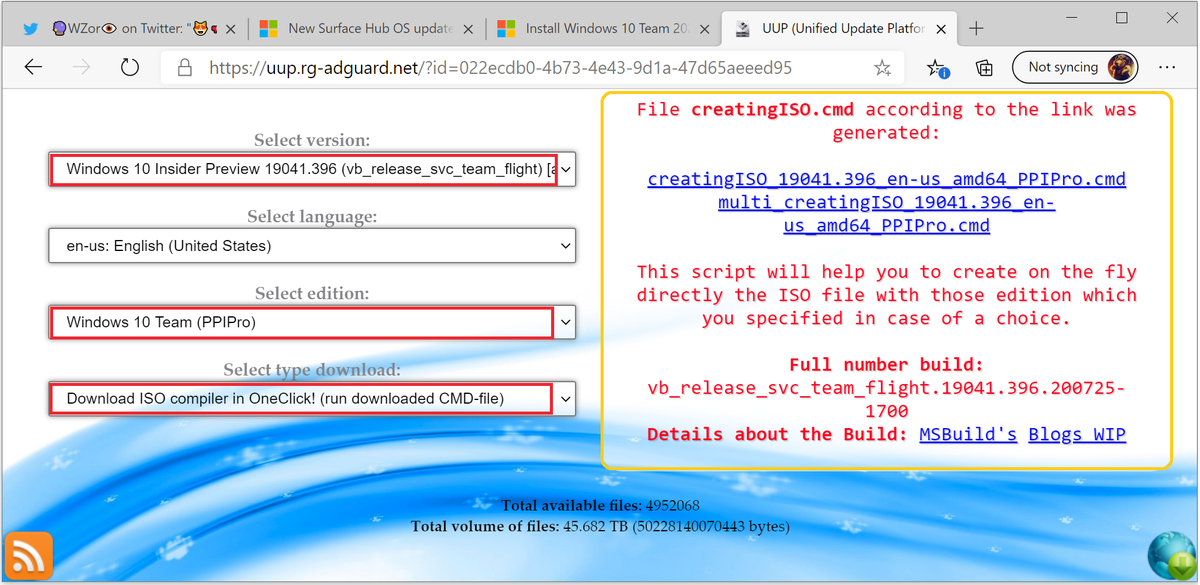Go back to the previous page

pyautogui.click(x=33, y=67)
